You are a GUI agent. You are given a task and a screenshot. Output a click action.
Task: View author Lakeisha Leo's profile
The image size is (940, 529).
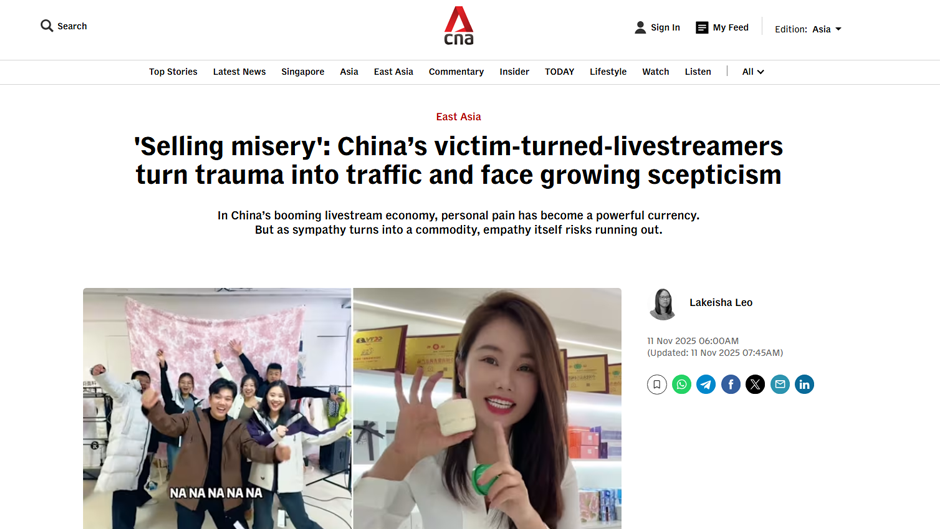(721, 302)
